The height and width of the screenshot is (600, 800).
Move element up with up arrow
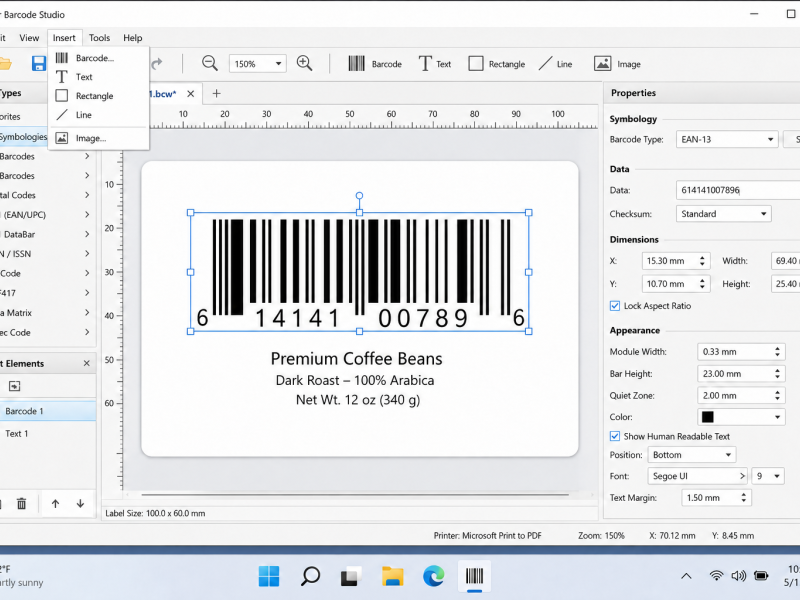pyautogui.click(x=55, y=504)
